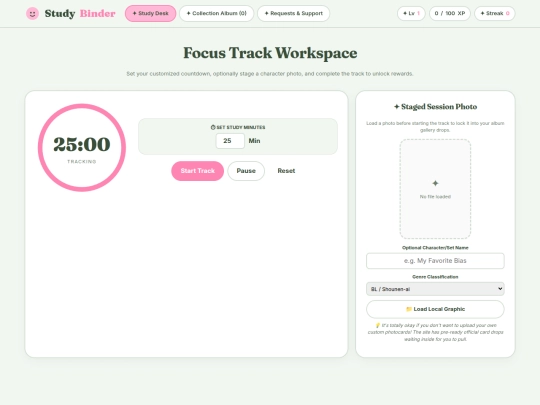Click the 'No file loaded' text
The image size is (540, 405).
(x=435, y=197)
